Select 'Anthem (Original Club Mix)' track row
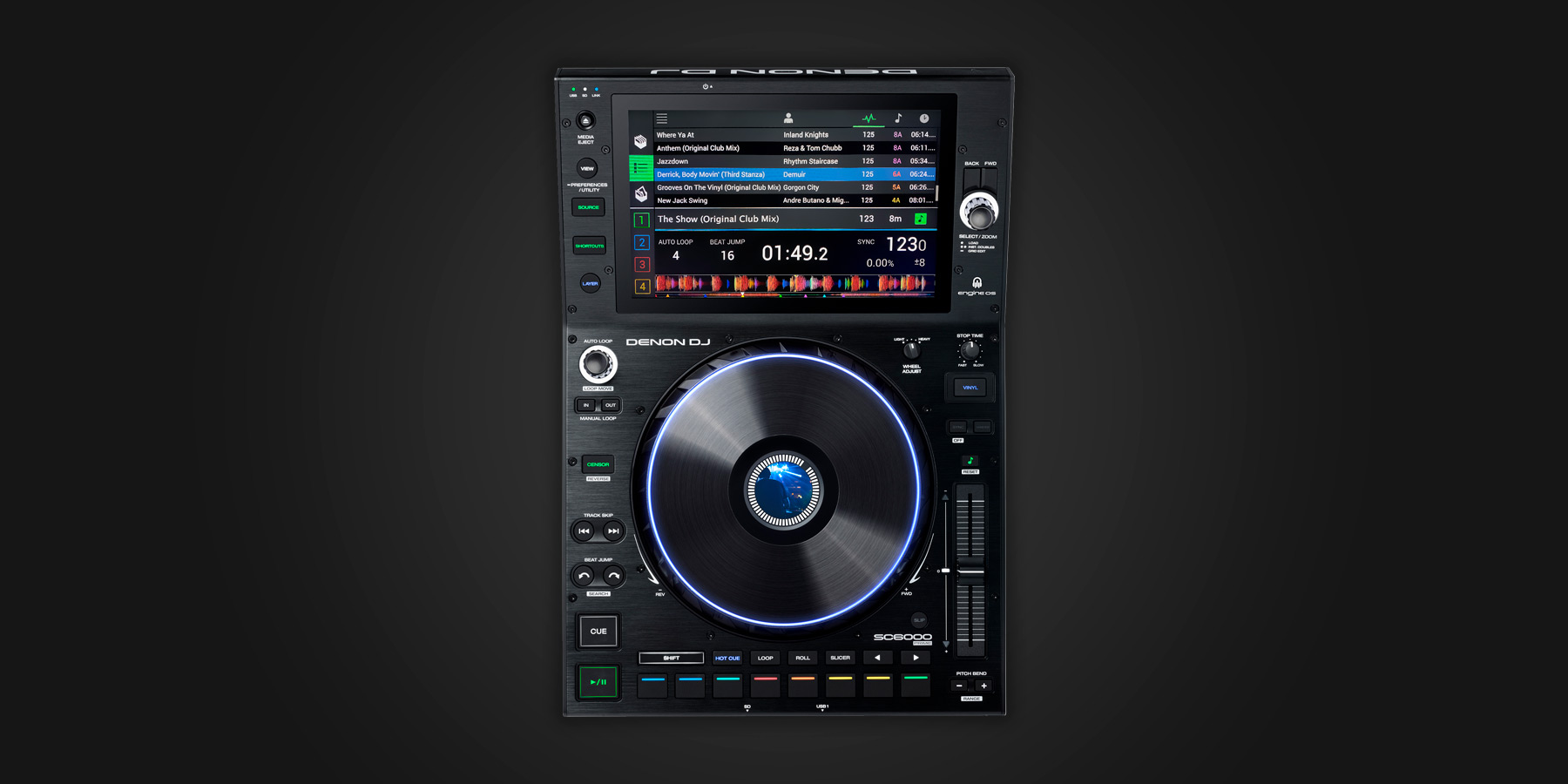1568x784 pixels. 795,148
